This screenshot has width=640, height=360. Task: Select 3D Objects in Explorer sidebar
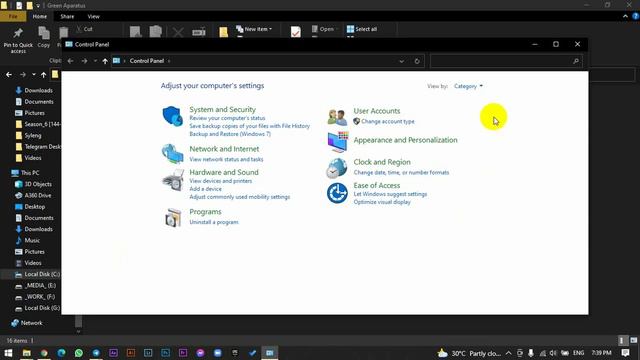(33, 184)
